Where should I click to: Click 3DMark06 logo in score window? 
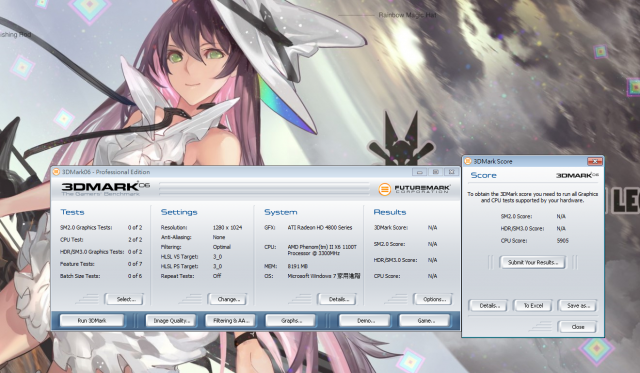[x=577, y=175]
